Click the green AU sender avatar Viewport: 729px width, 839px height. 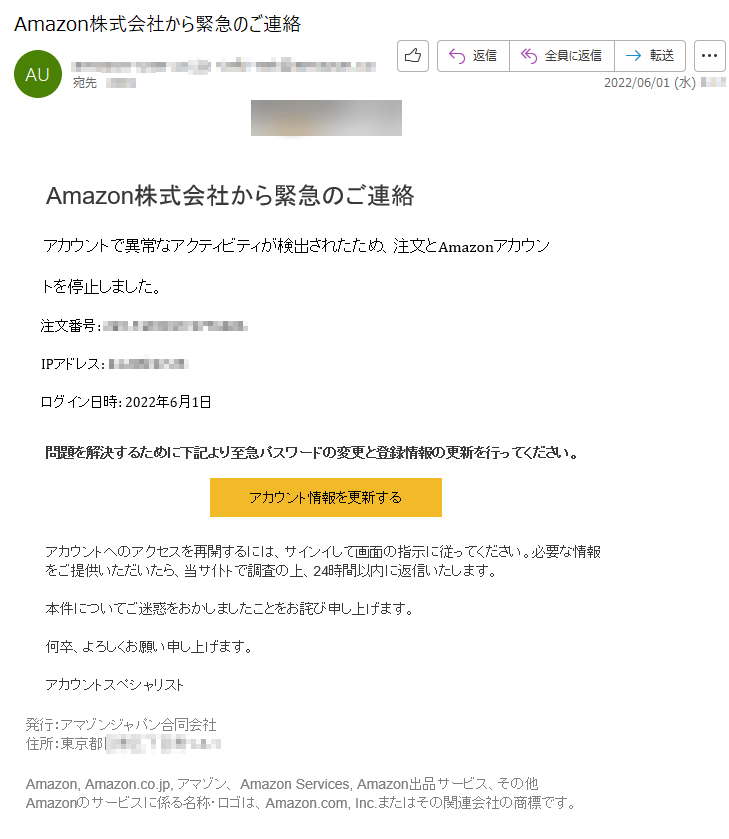tap(37, 74)
